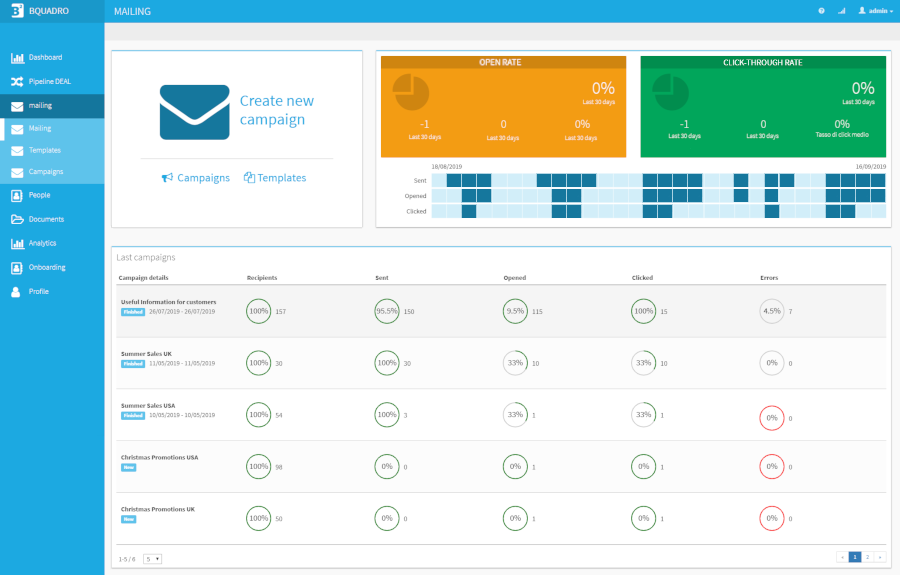Click the Analytics chart icon

click(17, 243)
